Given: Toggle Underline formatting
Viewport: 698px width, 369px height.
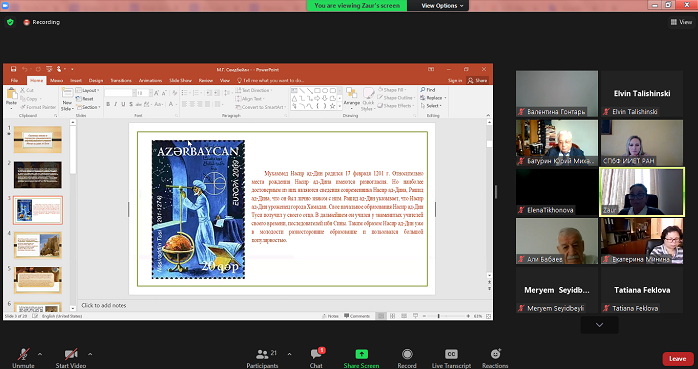Looking at the screenshot, I should (123, 104).
